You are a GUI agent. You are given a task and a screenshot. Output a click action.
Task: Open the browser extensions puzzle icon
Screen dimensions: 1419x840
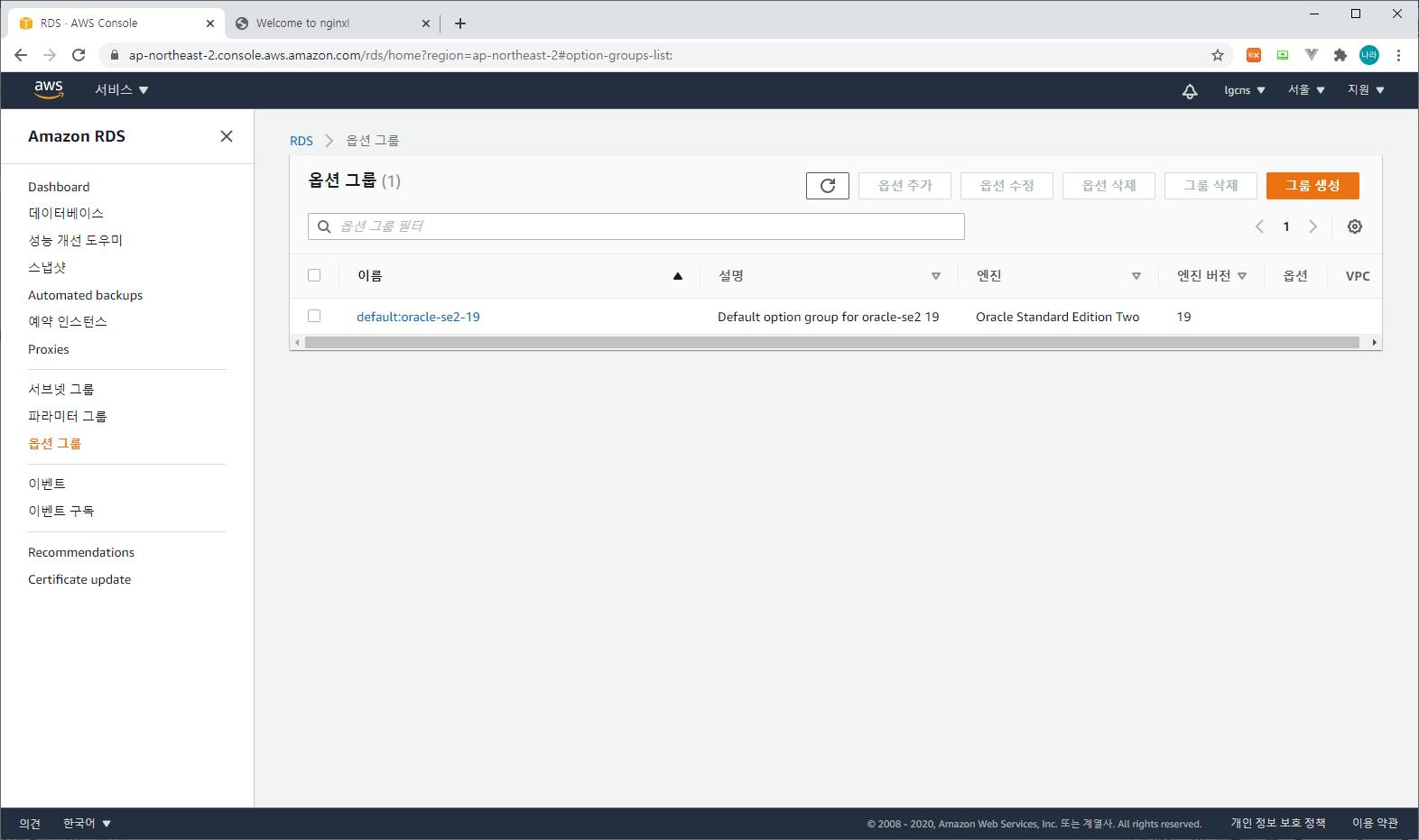(1340, 55)
